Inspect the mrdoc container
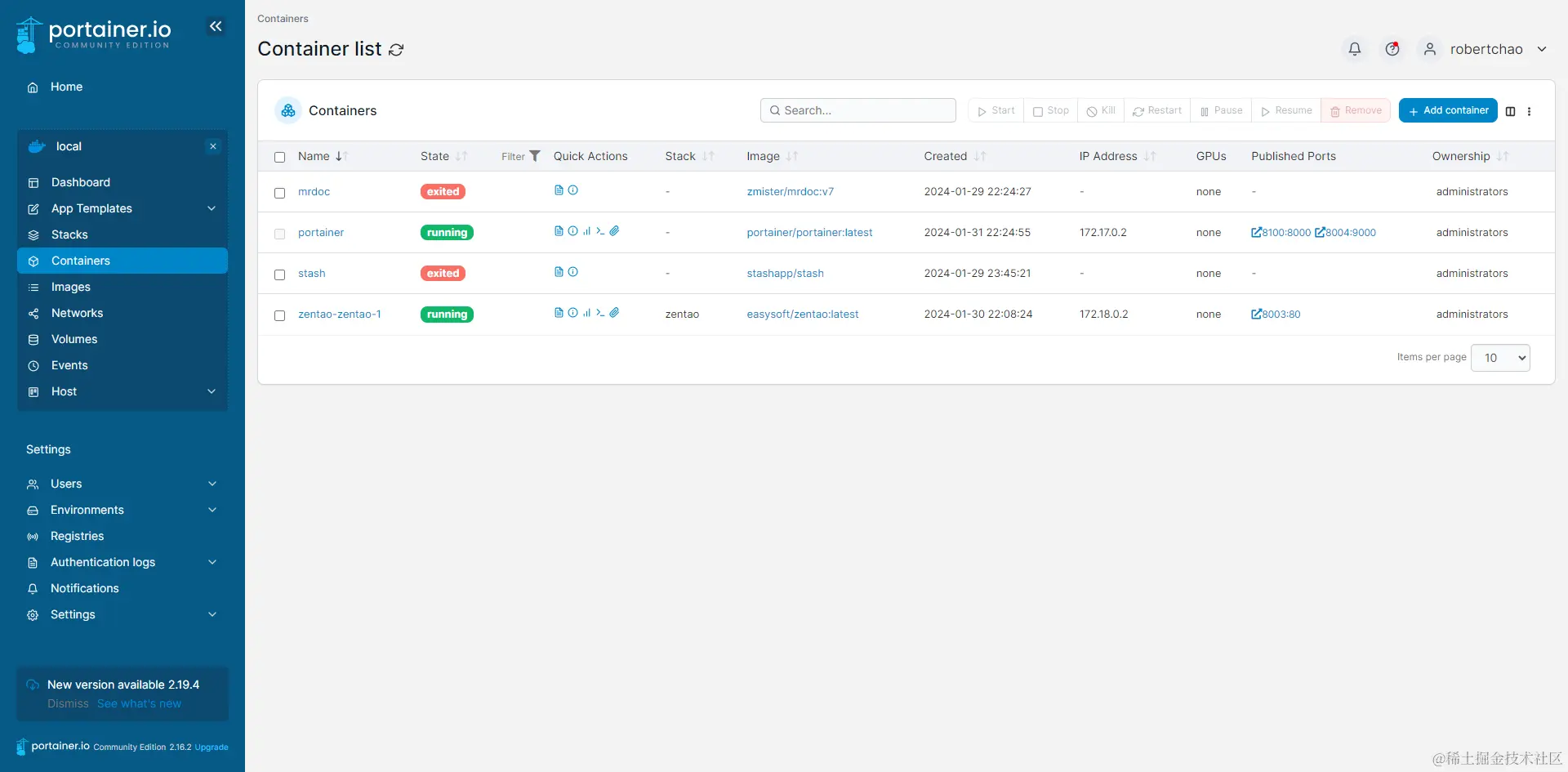 573,190
